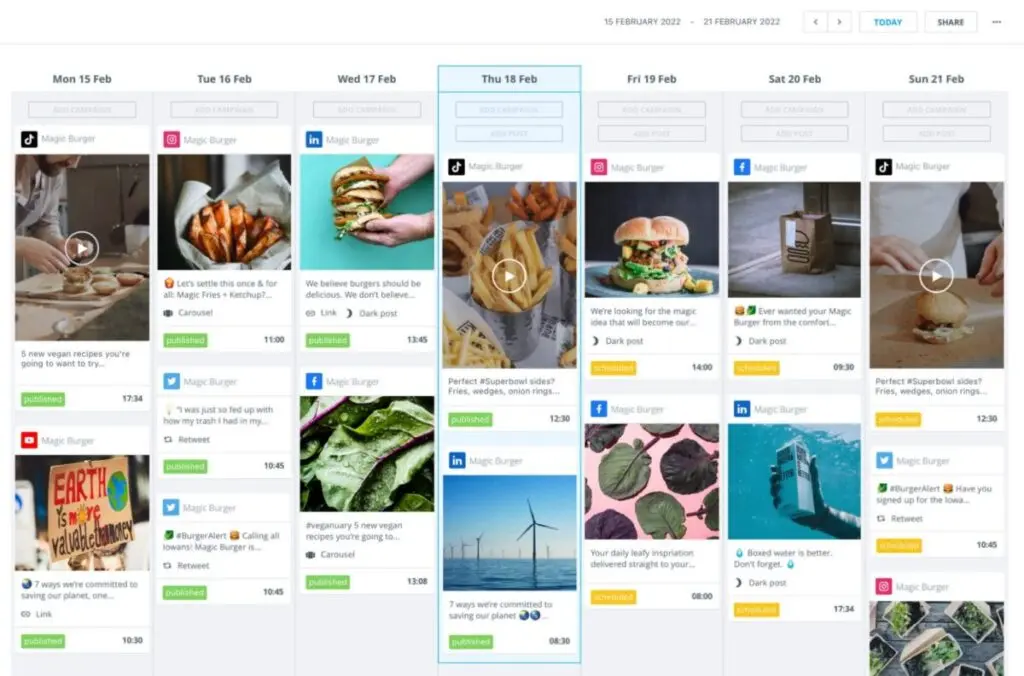This screenshot has width=1024, height=676.
Task: Play Monday's vegan recipes video
Action: coord(82,248)
